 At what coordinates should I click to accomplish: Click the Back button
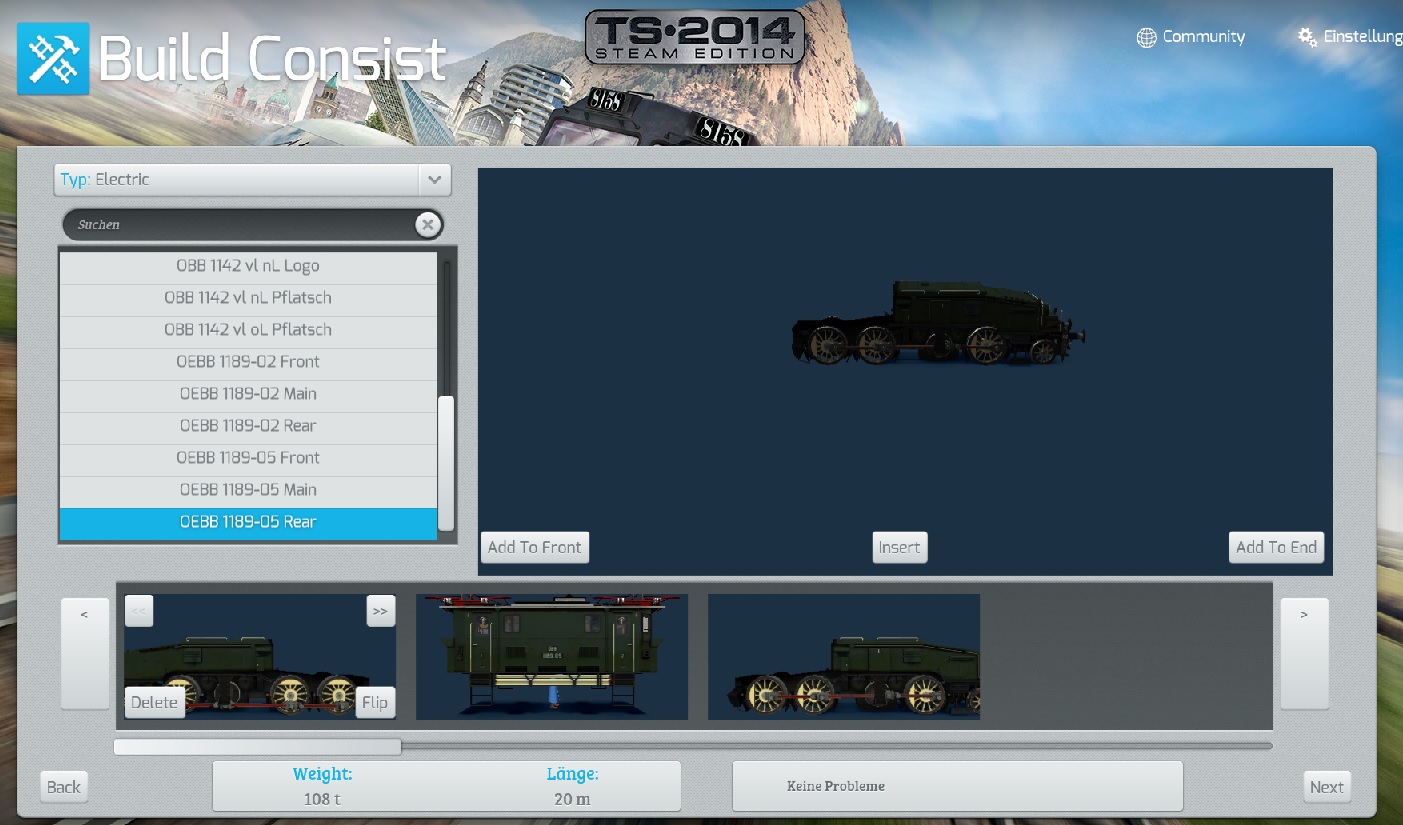[64, 787]
